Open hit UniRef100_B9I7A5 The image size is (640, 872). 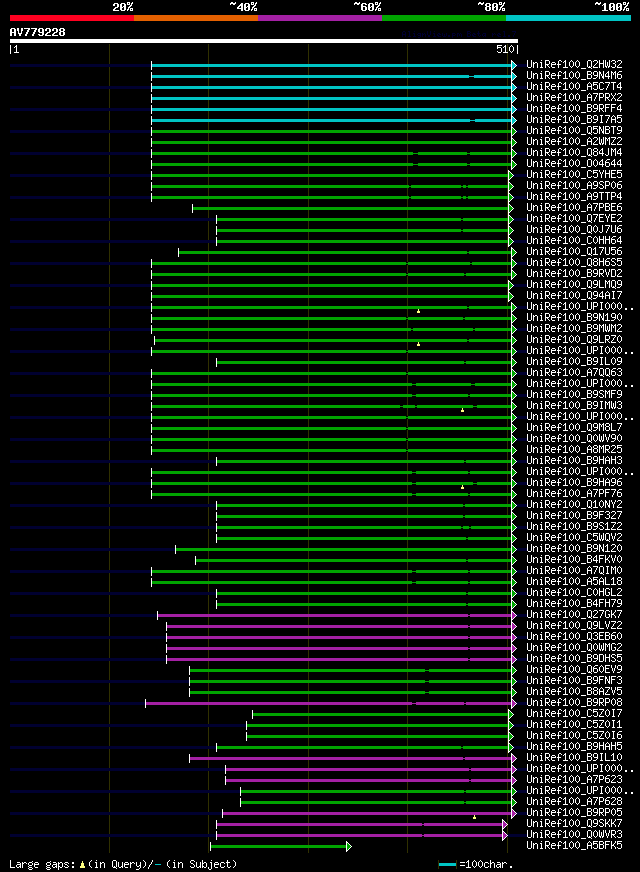point(574,120)
